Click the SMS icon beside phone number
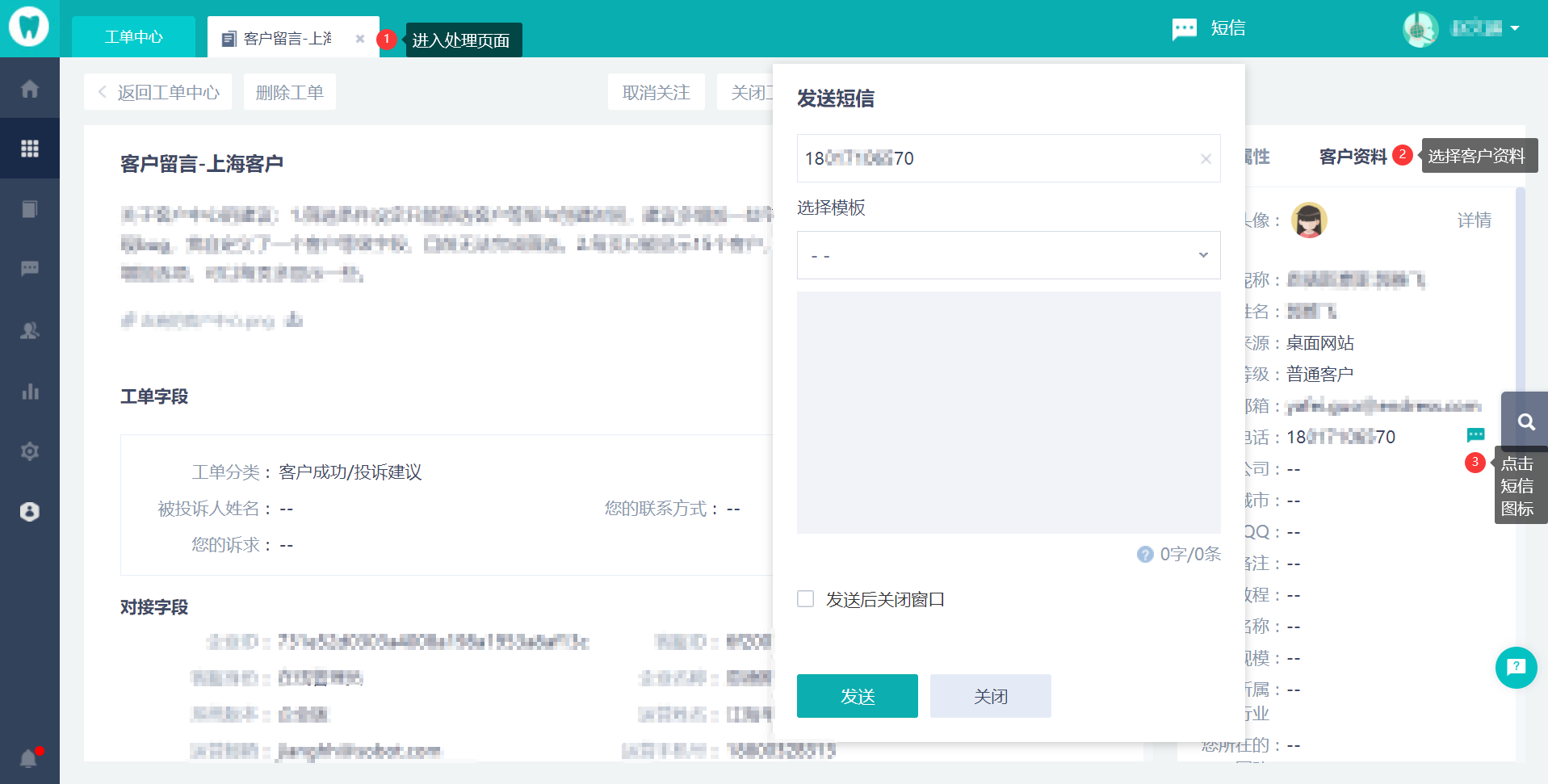1548x784 pixels. (1475, 435)
